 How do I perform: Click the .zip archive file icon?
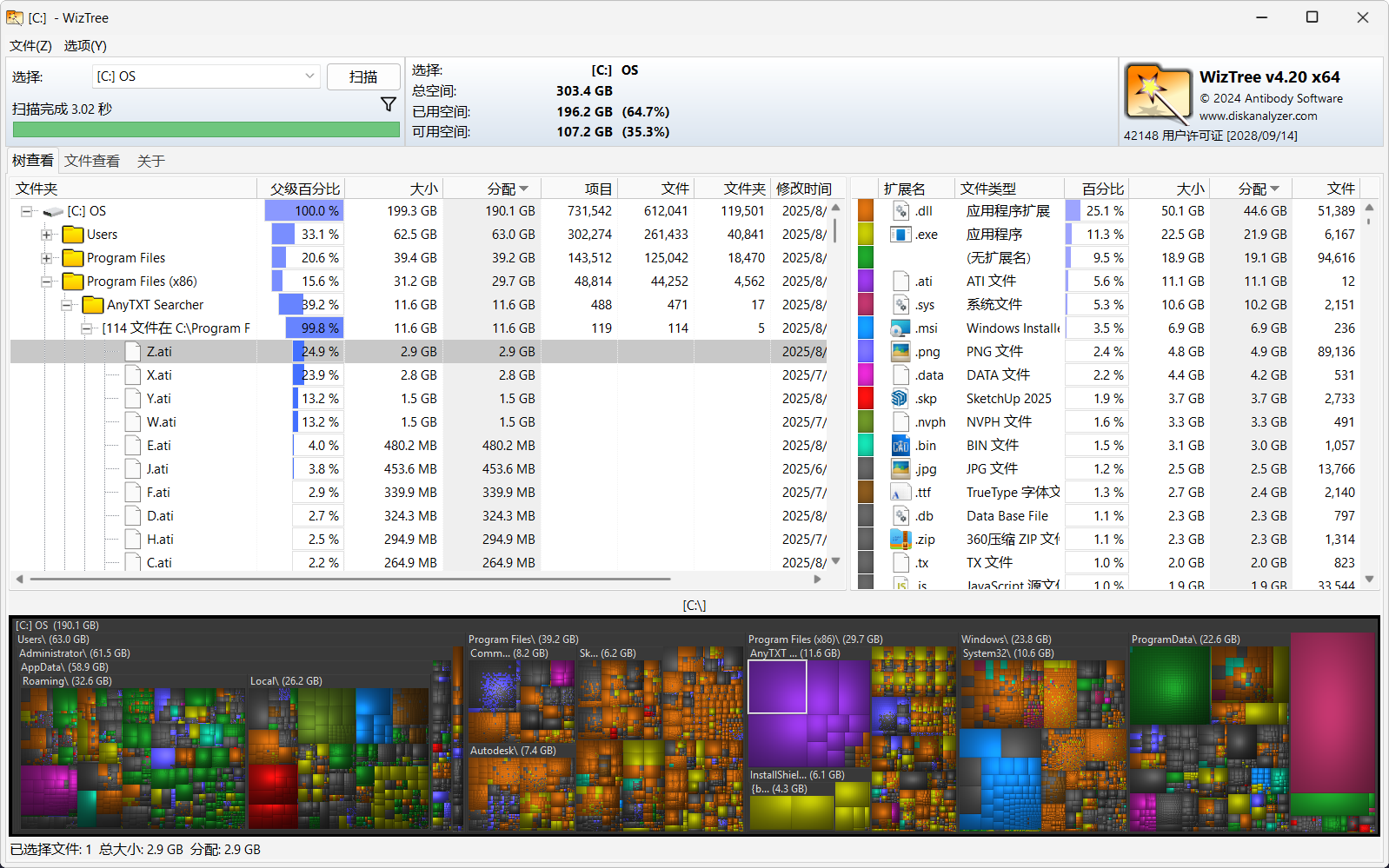click(x=900, y=539)
